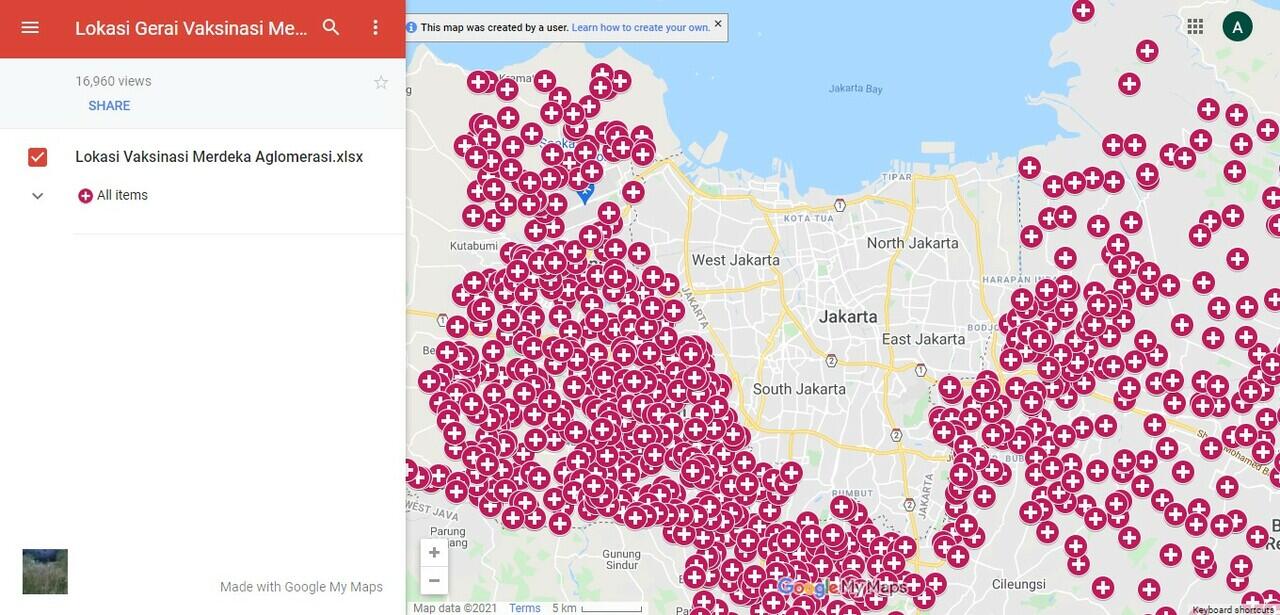1280x615 pixels.
Task: Open Keyboard shortcuts
Action: [1233, 610]
